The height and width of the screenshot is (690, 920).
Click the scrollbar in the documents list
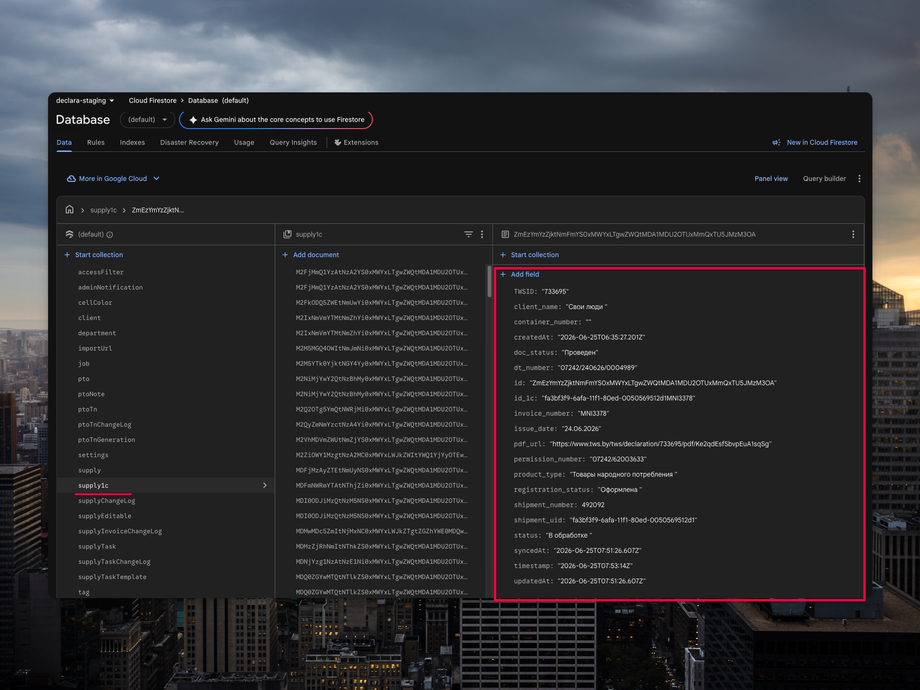coord(489,282)
